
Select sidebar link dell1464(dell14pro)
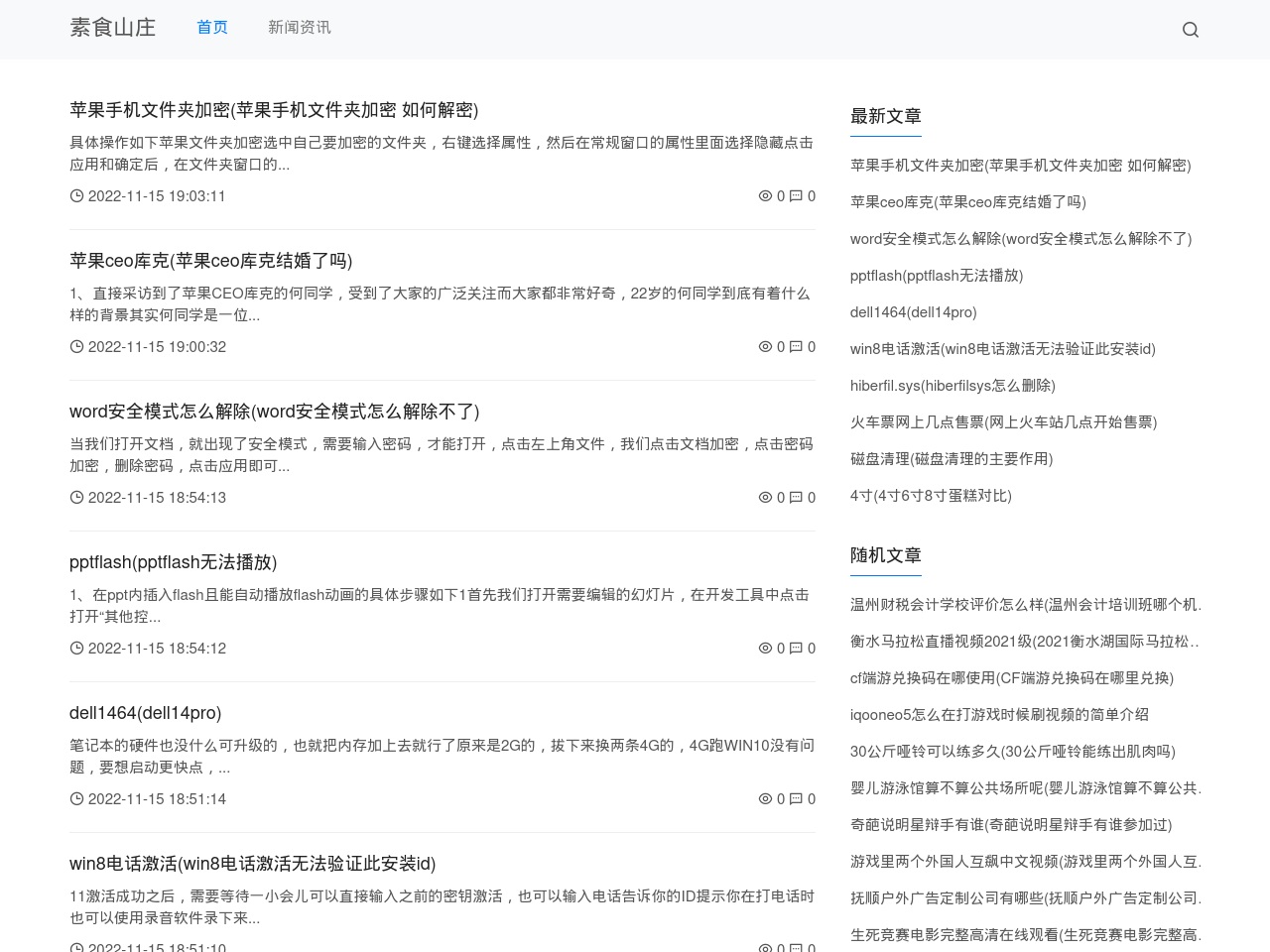coord(914,312)
